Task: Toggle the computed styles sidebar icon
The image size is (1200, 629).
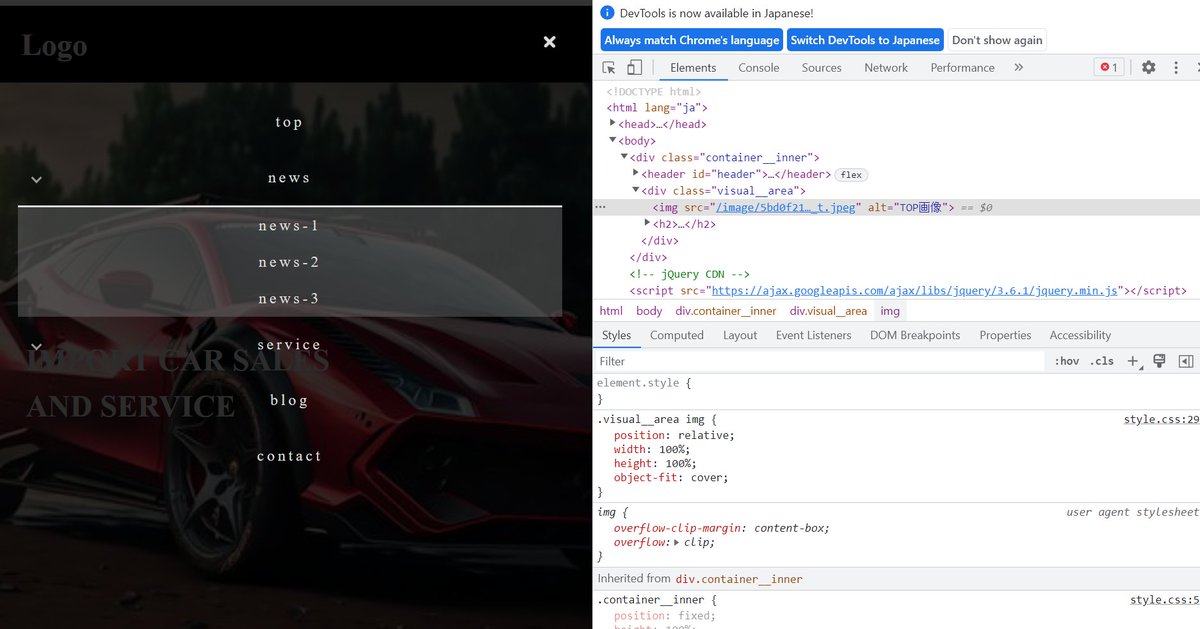Action: [x=1186, y=361]
